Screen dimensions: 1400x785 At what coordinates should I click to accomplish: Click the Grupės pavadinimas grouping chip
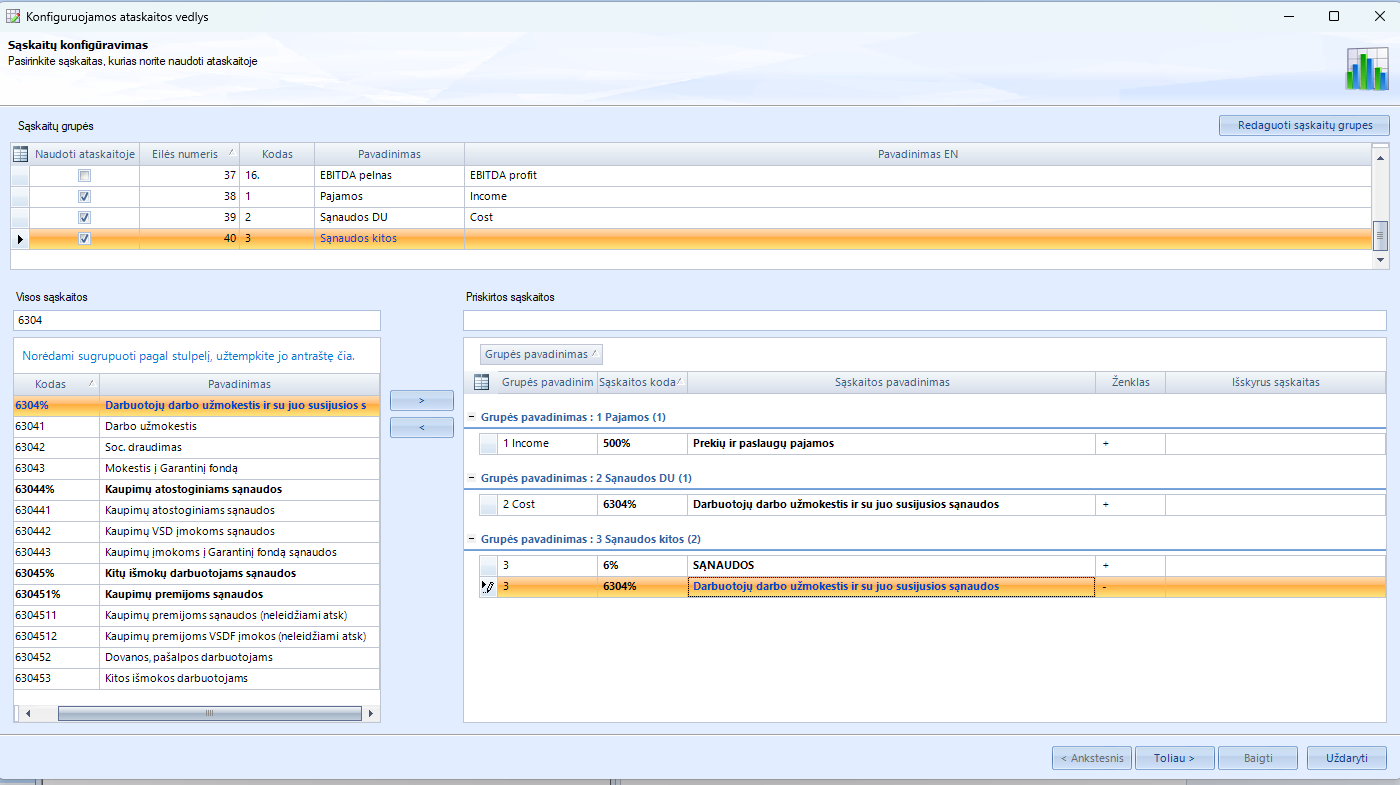[x=541, y=354]
